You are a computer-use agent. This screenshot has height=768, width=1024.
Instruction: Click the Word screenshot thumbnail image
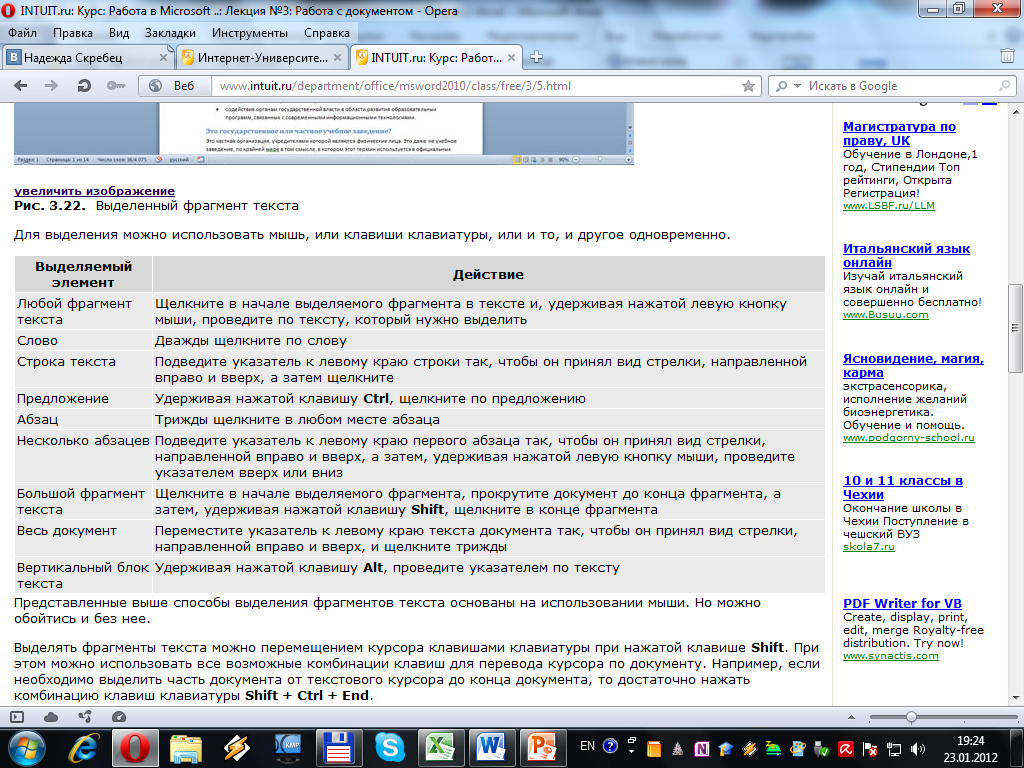[x=323, y=133]
